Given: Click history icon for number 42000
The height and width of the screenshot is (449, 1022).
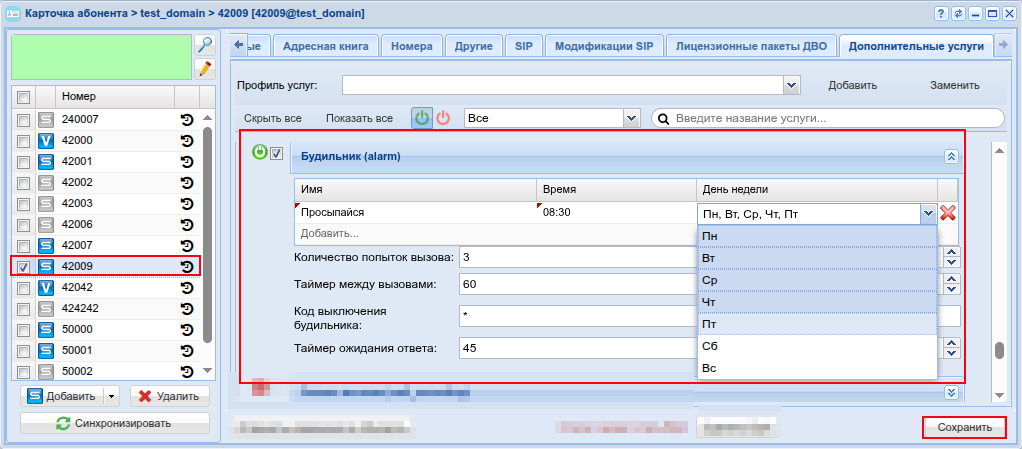Looking at the screenshot, I should coord(187,141).
